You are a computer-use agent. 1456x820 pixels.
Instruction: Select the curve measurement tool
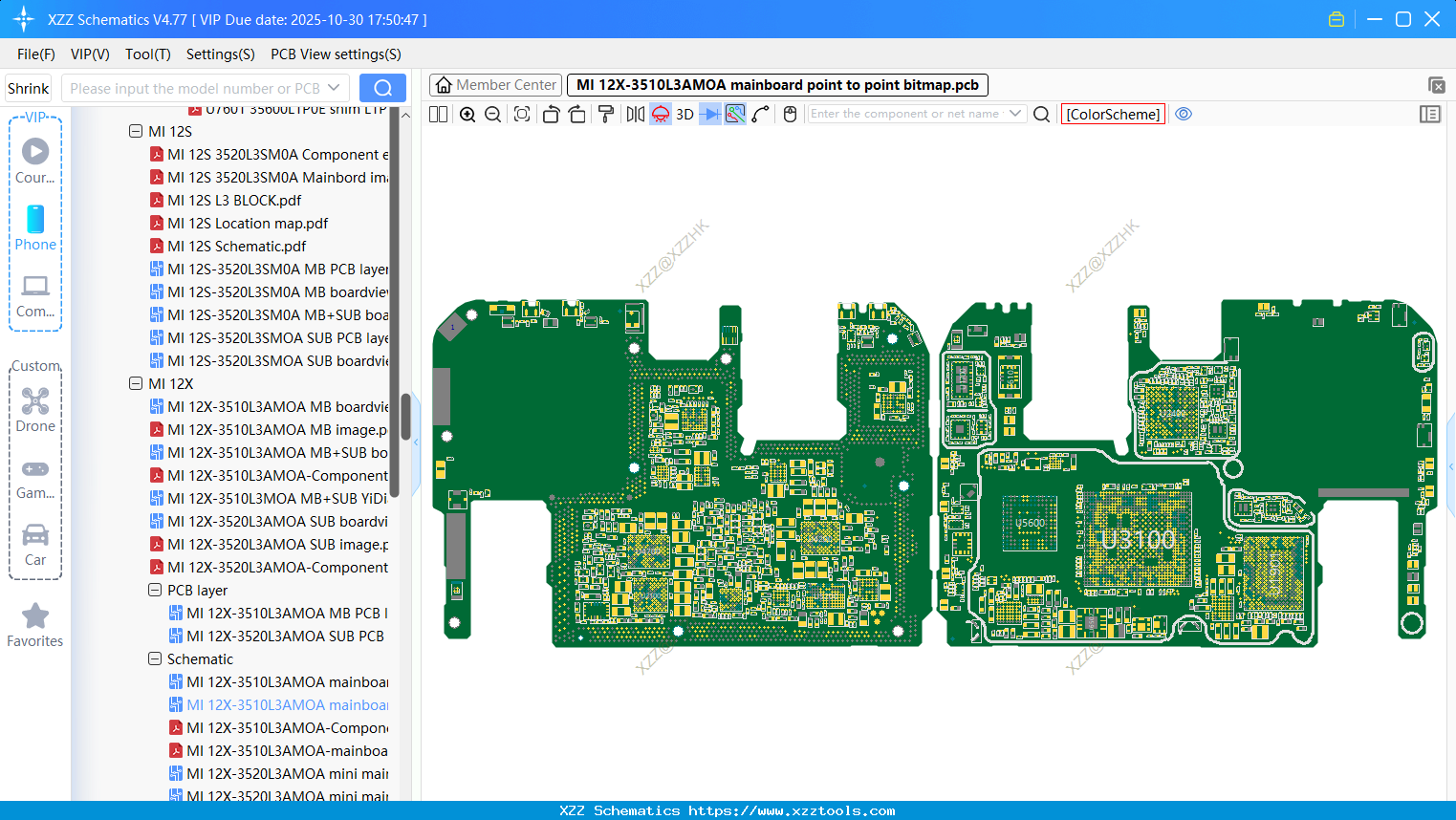tap(760, 114)
